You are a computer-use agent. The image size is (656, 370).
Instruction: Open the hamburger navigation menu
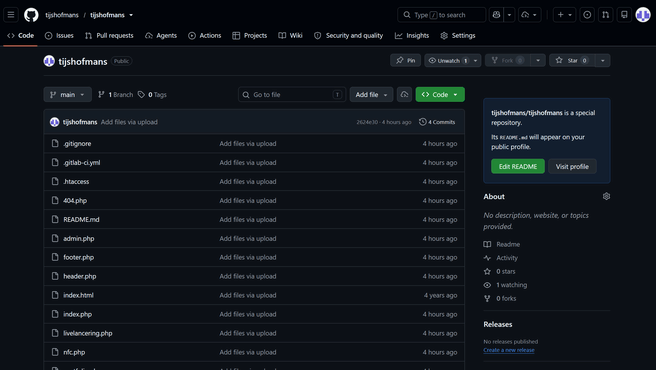point(11,15)
